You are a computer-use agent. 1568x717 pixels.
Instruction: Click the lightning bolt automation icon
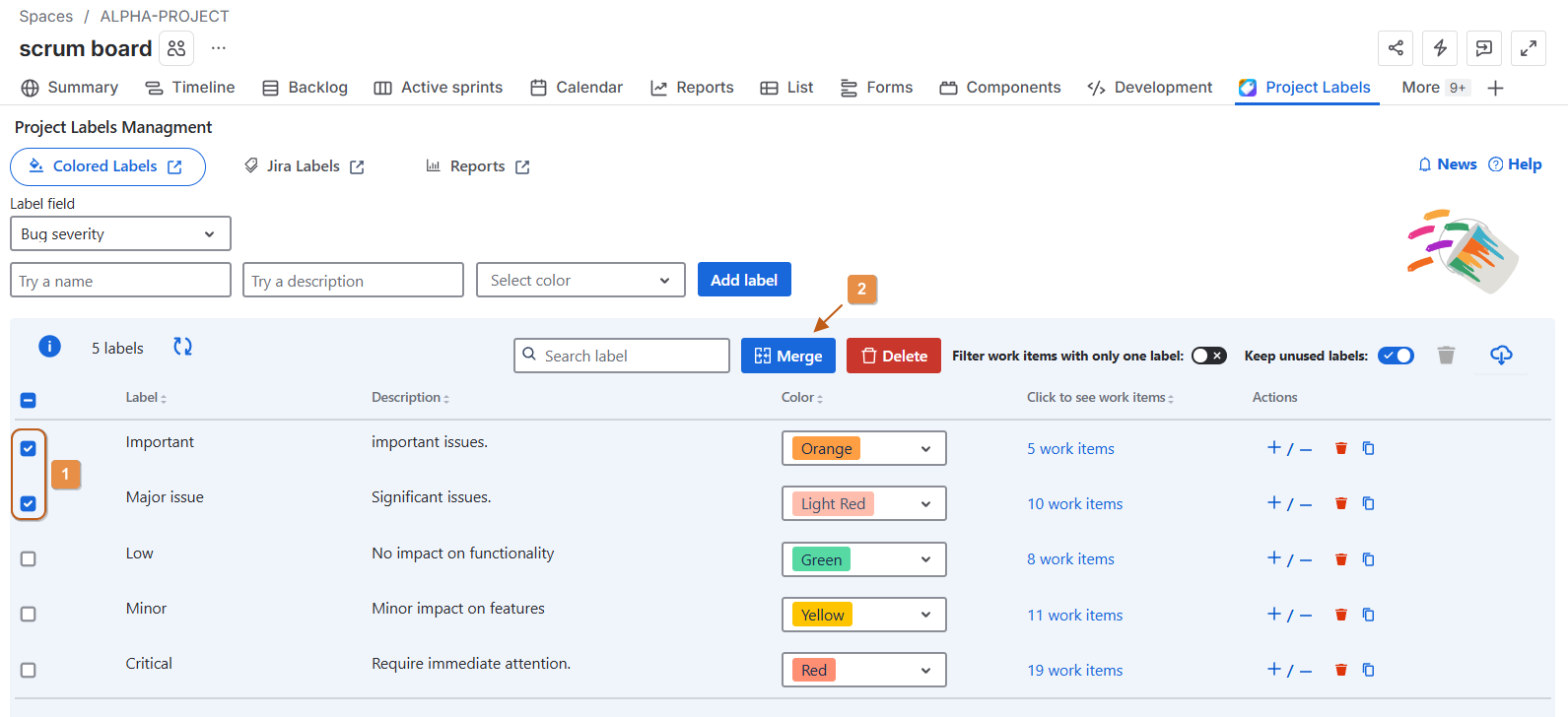click(1440, 48)
